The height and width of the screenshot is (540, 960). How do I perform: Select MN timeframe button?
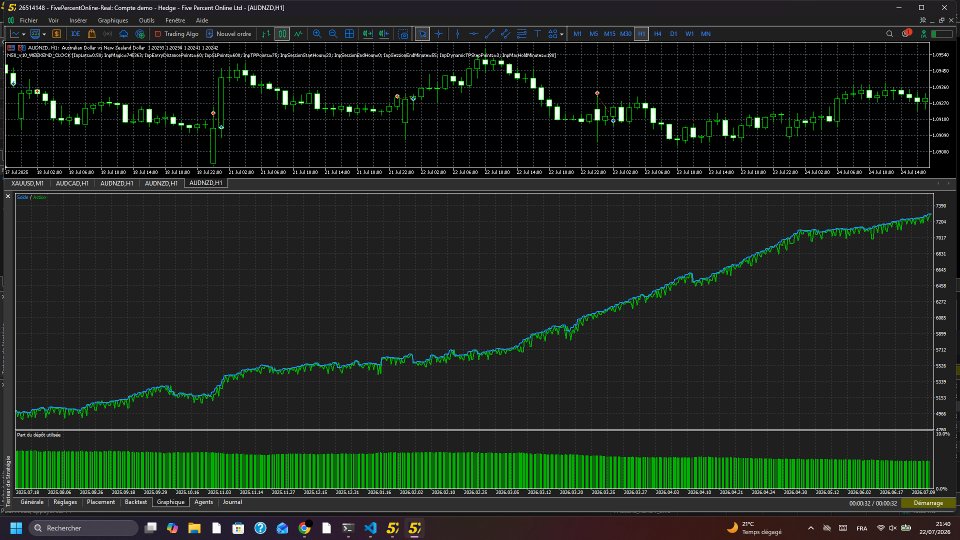coord(706,34)
